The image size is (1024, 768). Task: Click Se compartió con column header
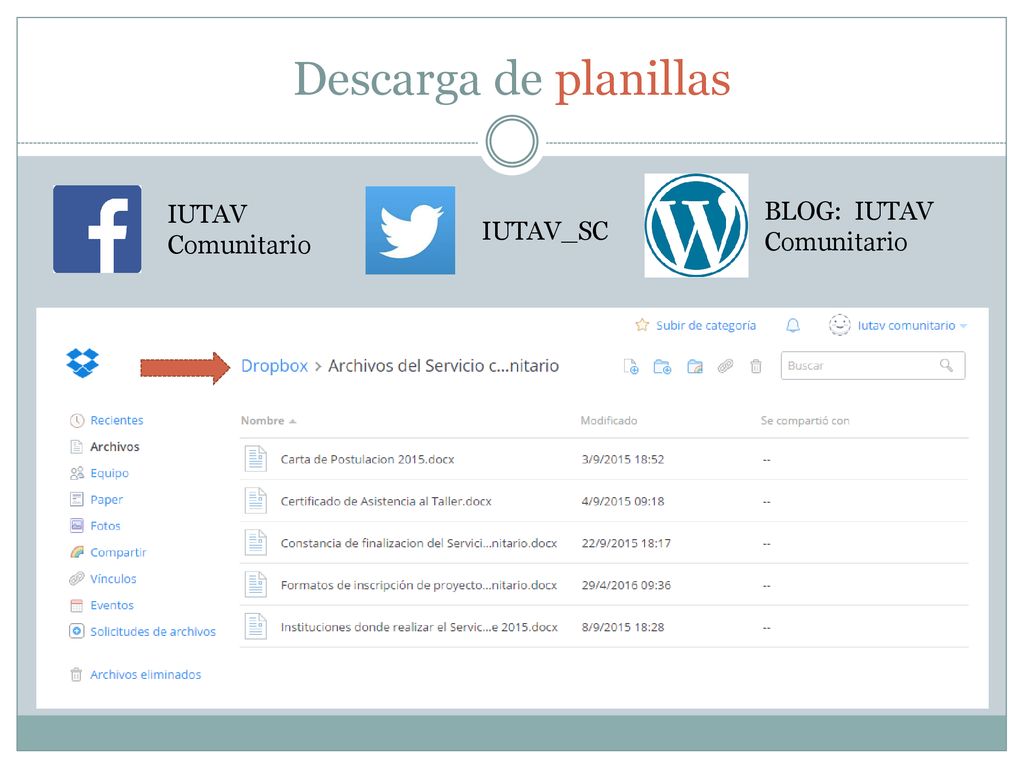point(805,421)
